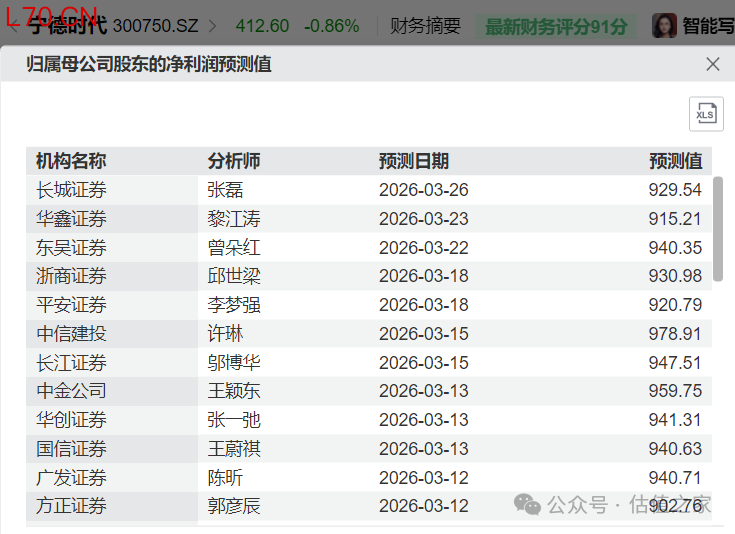Click the 412.60 stock price

pyautogui.click(x=262, y=26)
